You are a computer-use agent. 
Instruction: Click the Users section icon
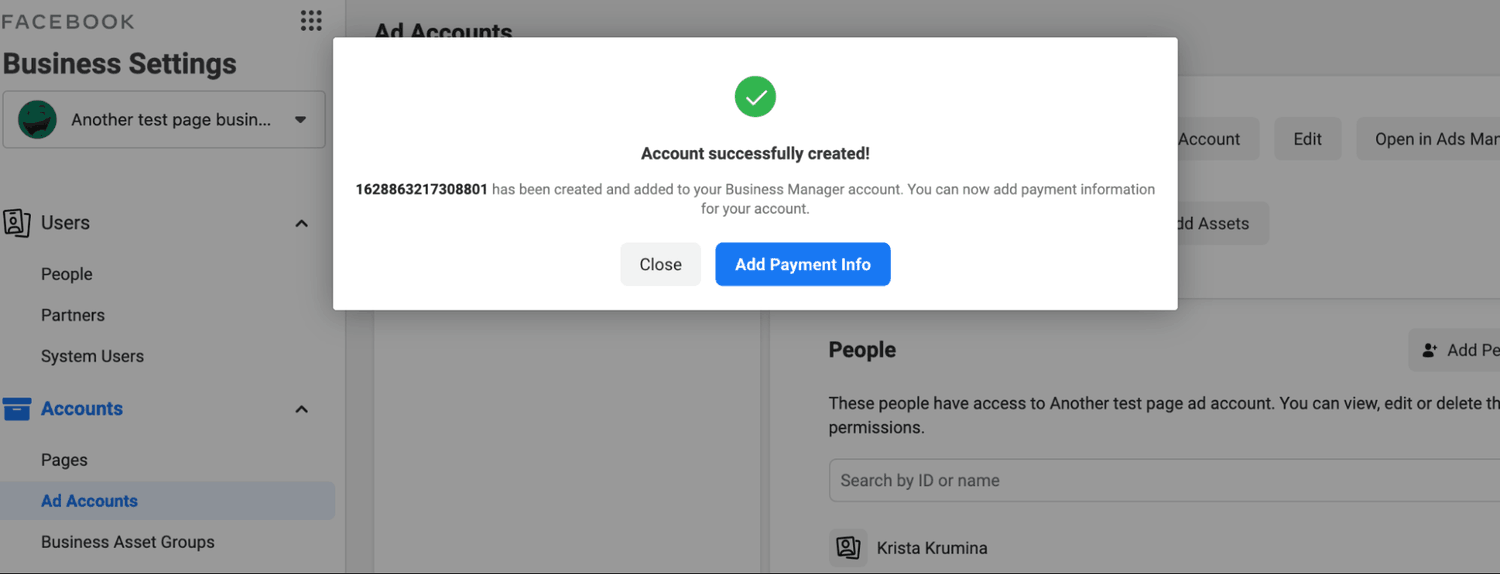pos(16,222)
